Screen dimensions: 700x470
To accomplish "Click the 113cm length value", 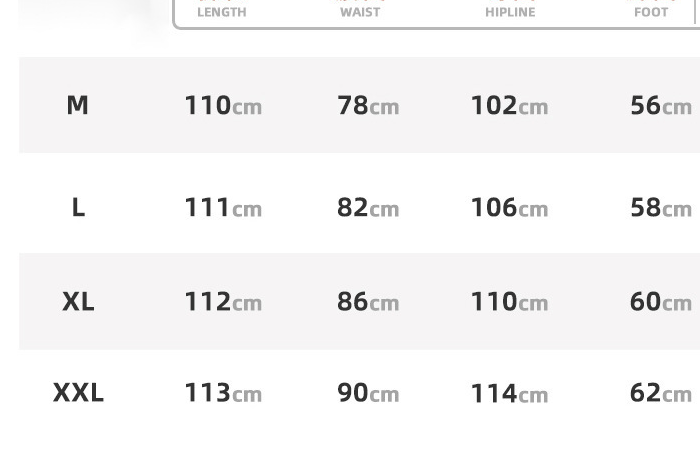I will [x=222, y=393].
